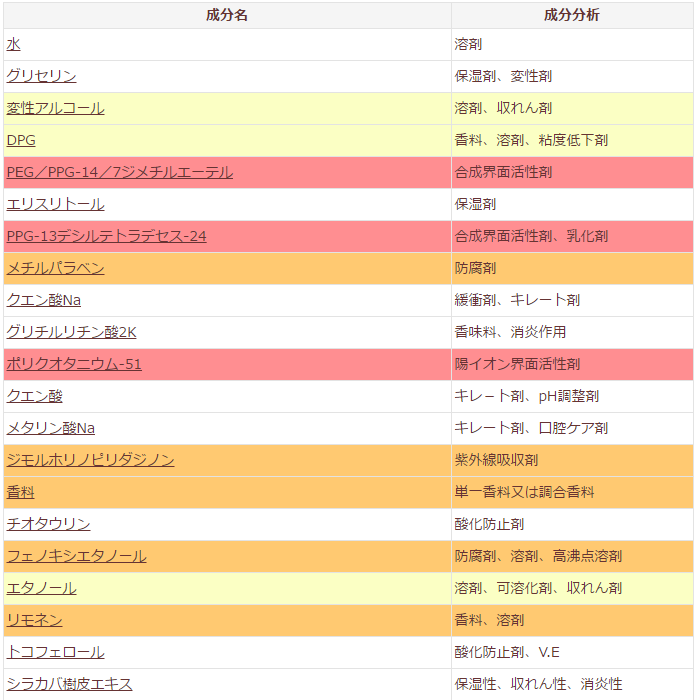The height and width of the screenshot is (700, 697).
Task: Open the エリスリトール link
Action: click(x=55, y=204)
